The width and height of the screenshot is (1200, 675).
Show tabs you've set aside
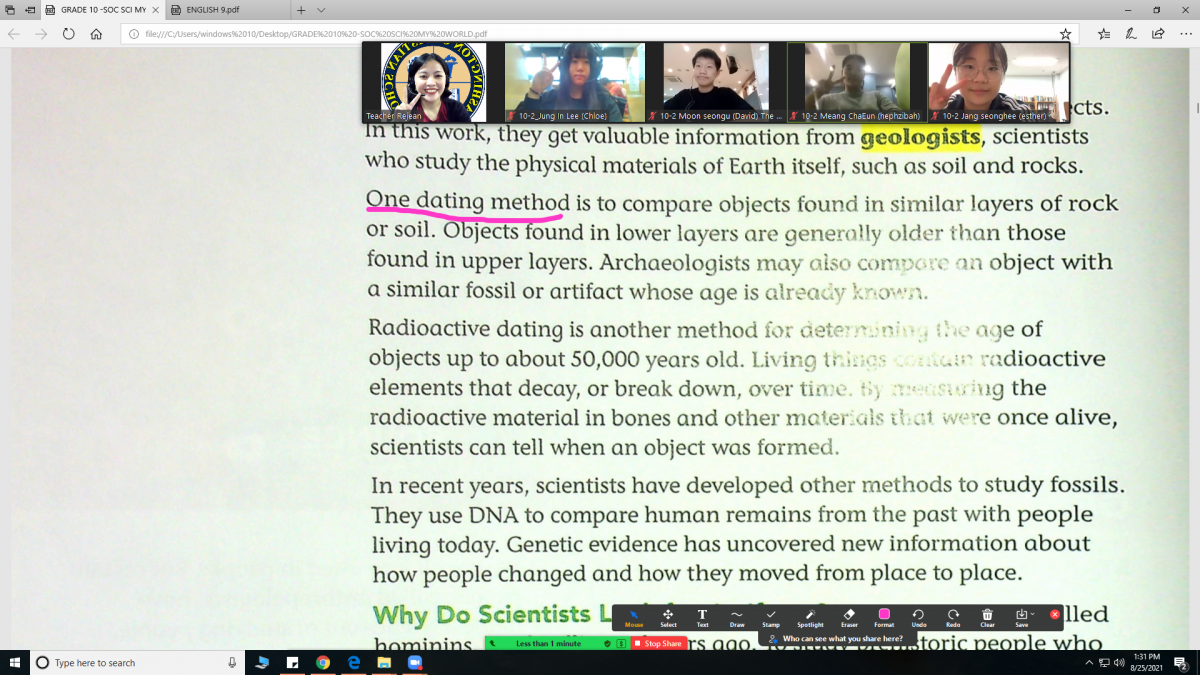[x=10, y=9]
